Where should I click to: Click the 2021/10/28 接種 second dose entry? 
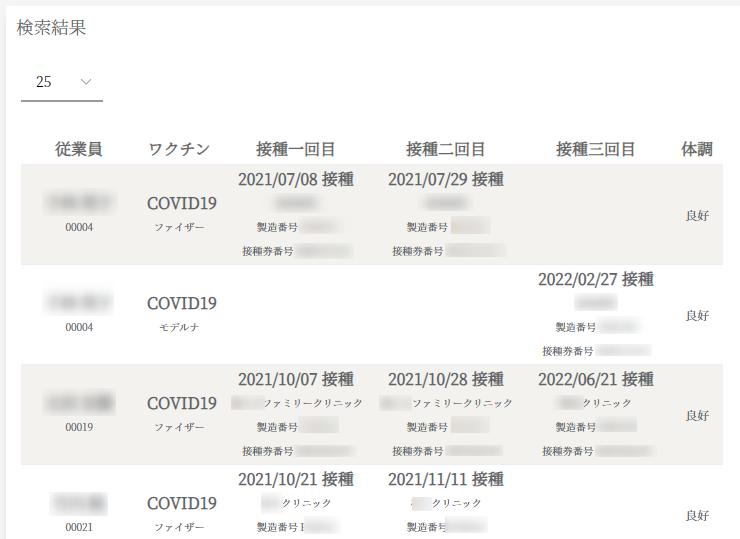[x=445, y=380]
